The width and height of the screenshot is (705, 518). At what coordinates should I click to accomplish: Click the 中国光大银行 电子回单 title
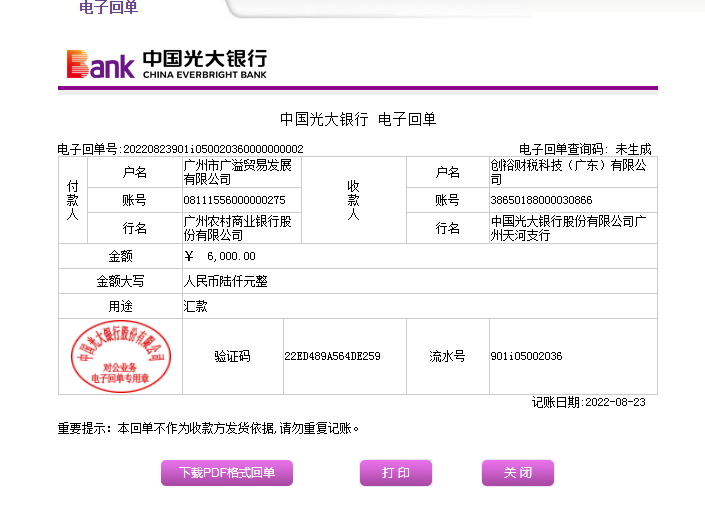[x=358, y=119]
